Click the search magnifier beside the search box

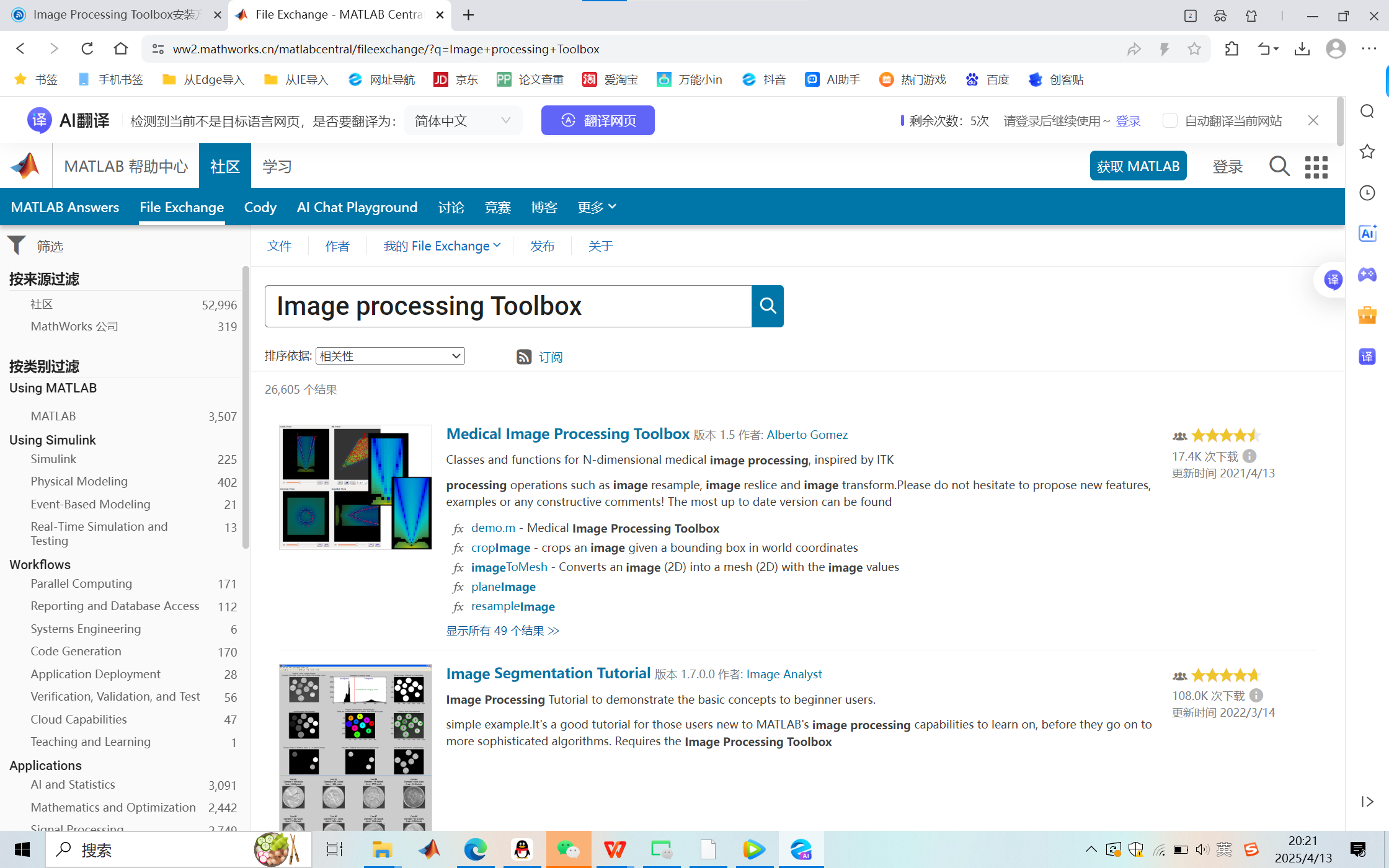[768, 306]
